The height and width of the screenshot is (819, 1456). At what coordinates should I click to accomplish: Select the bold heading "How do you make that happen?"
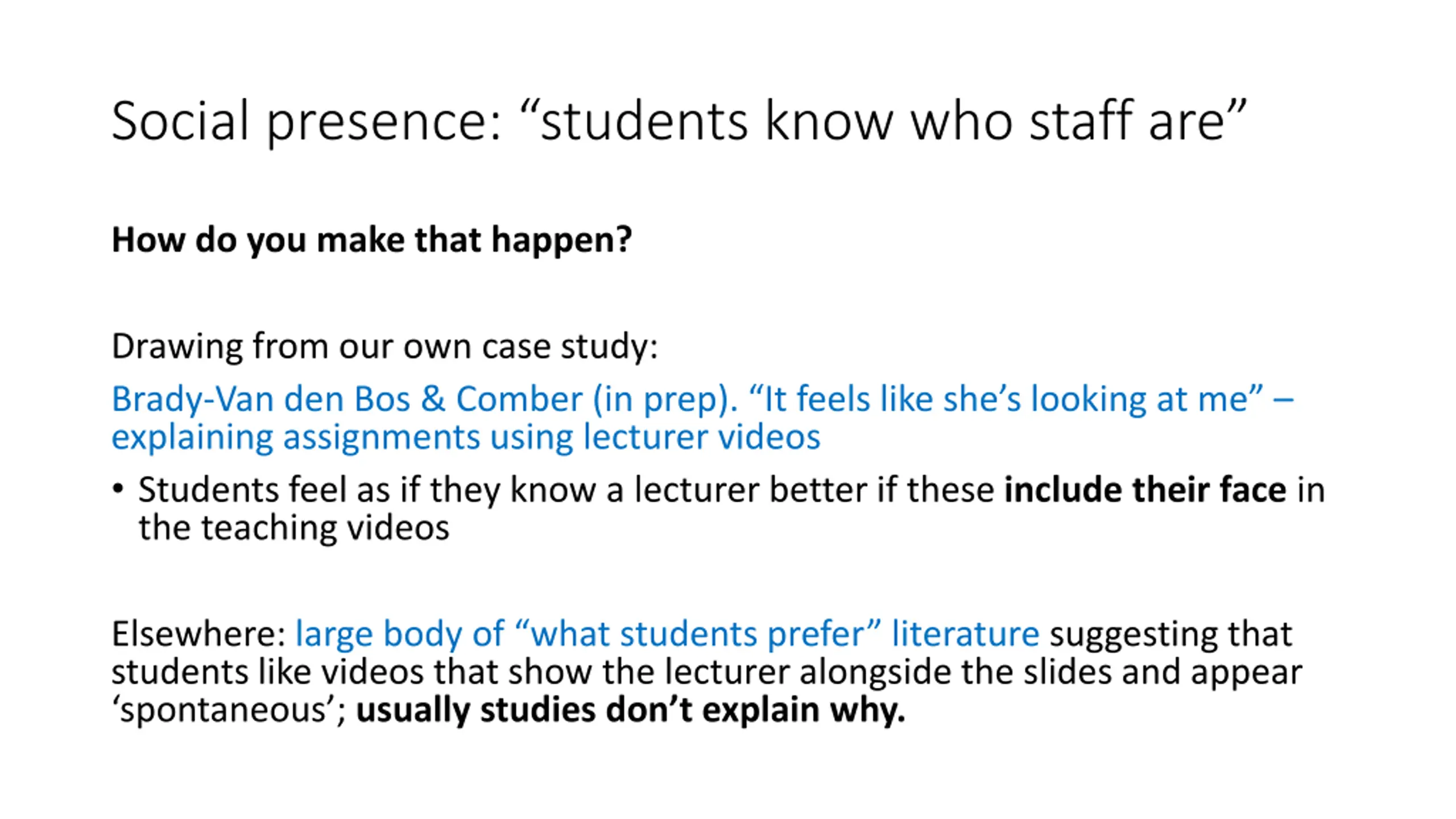[x=371, y=240]
